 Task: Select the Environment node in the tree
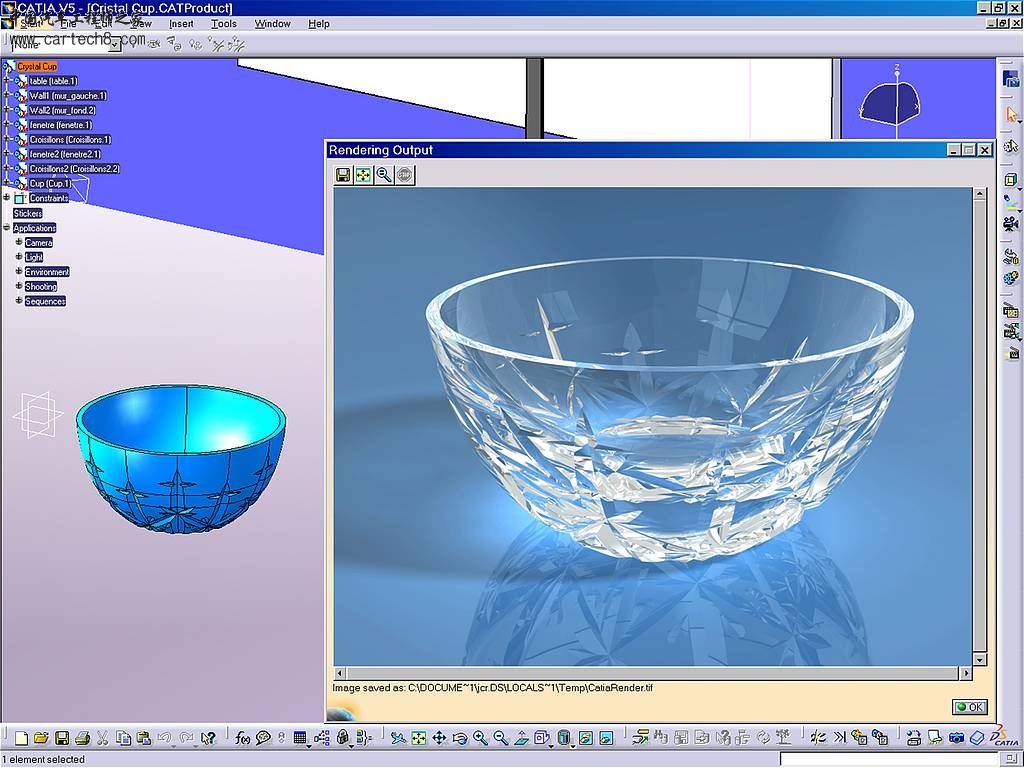point(47,272)
